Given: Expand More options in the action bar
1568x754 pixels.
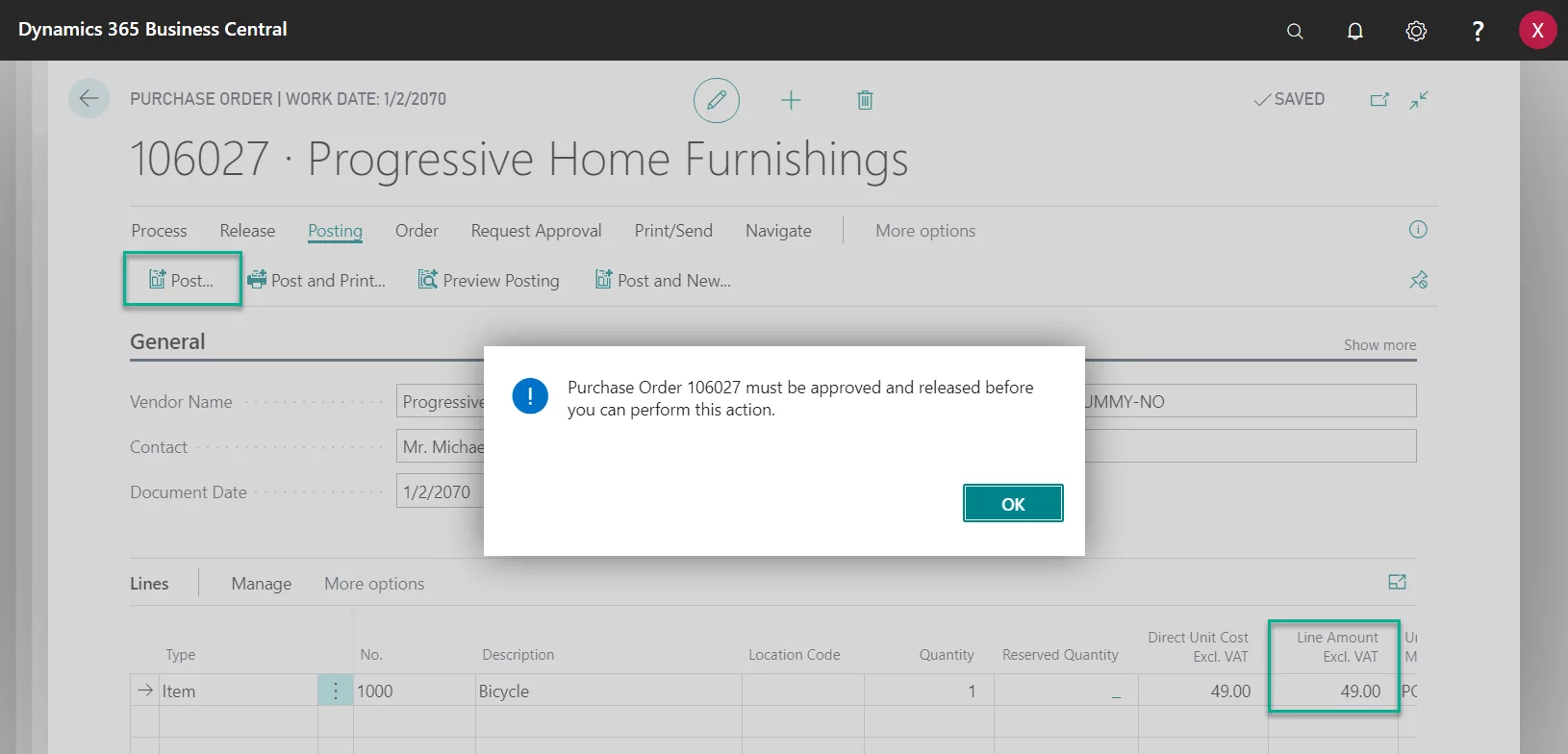Looking at the screenshot, I should click(x=924, y=231).
